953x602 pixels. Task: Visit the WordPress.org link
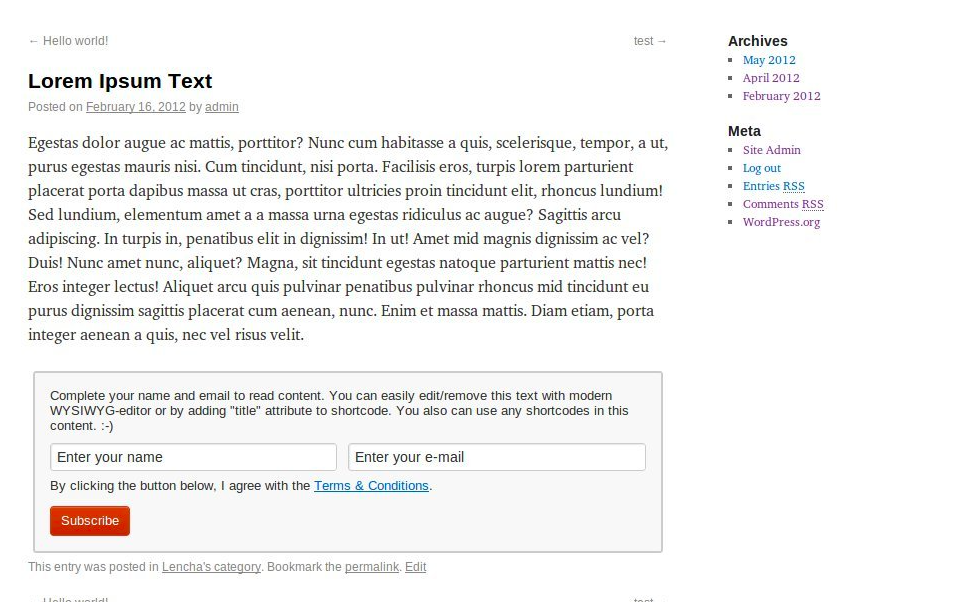[x=782, y=222]
